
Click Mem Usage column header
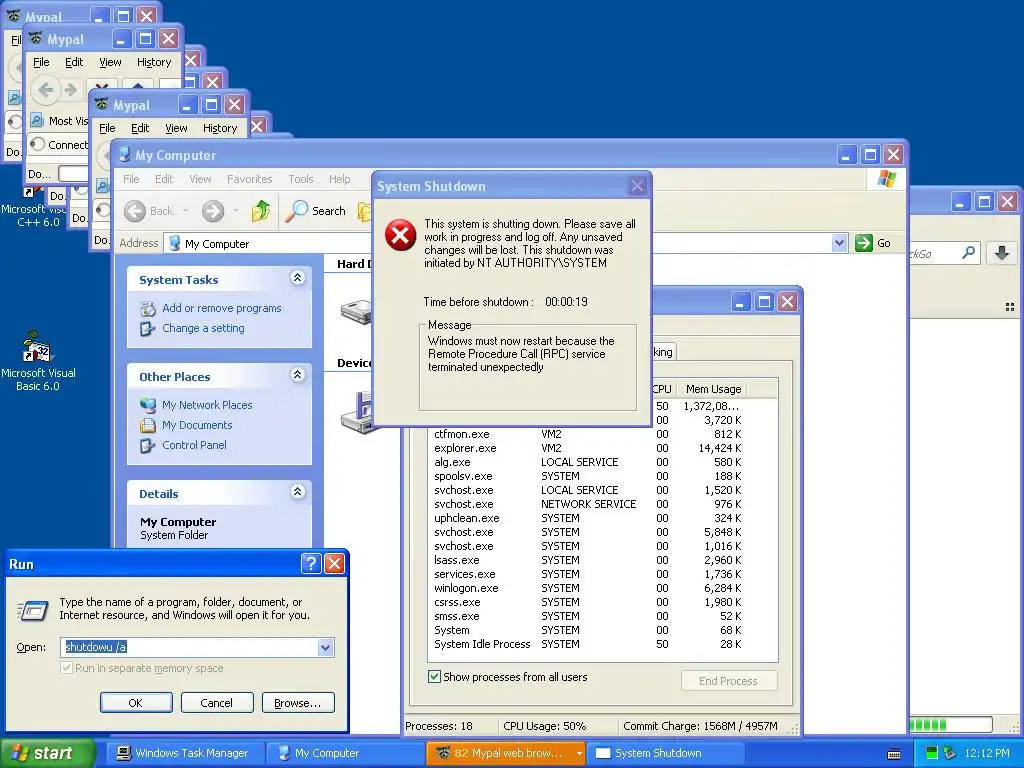coord(713,389)
